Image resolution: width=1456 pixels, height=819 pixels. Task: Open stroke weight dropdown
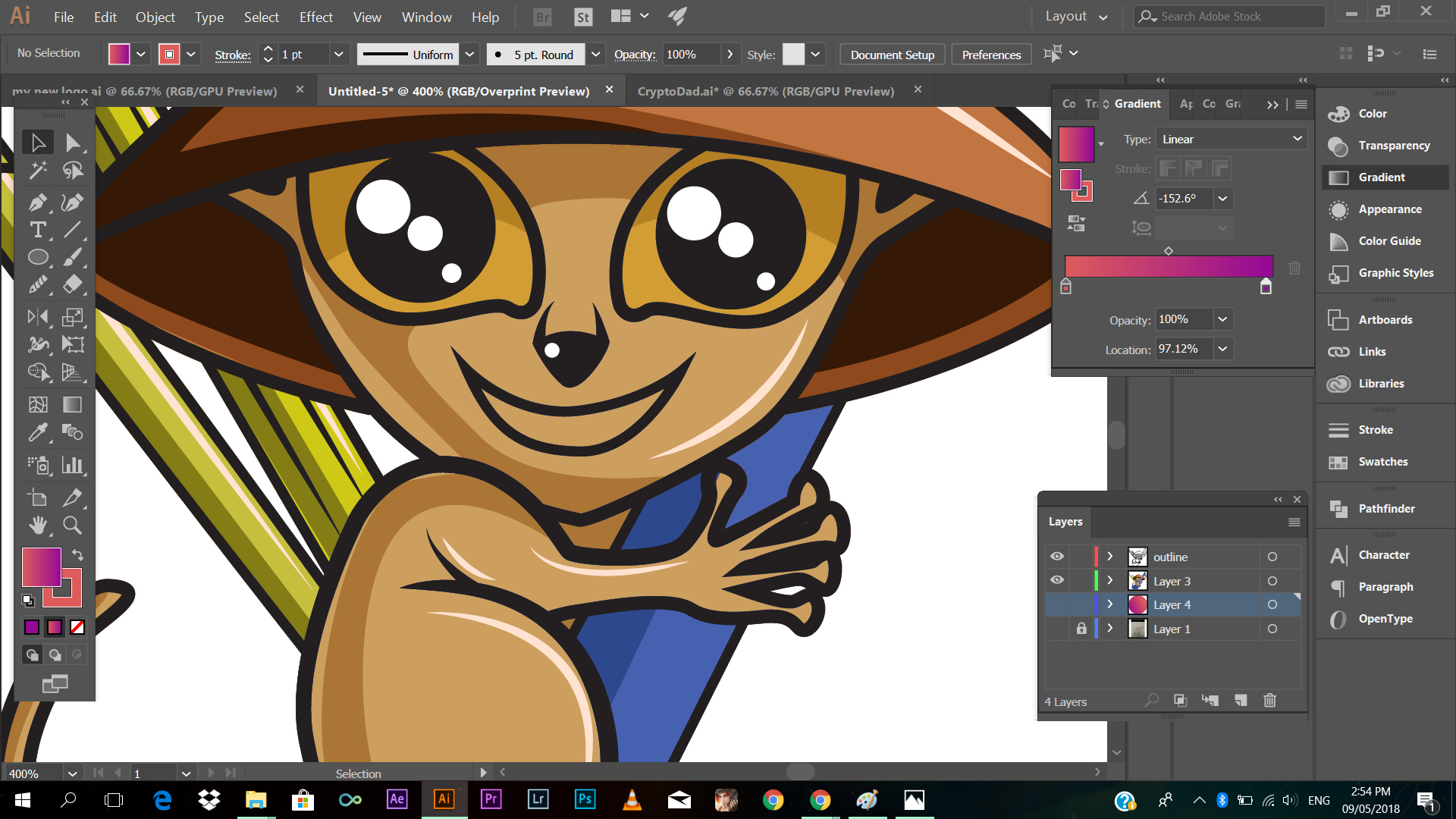pyautogui.click(x=339, y=54)
